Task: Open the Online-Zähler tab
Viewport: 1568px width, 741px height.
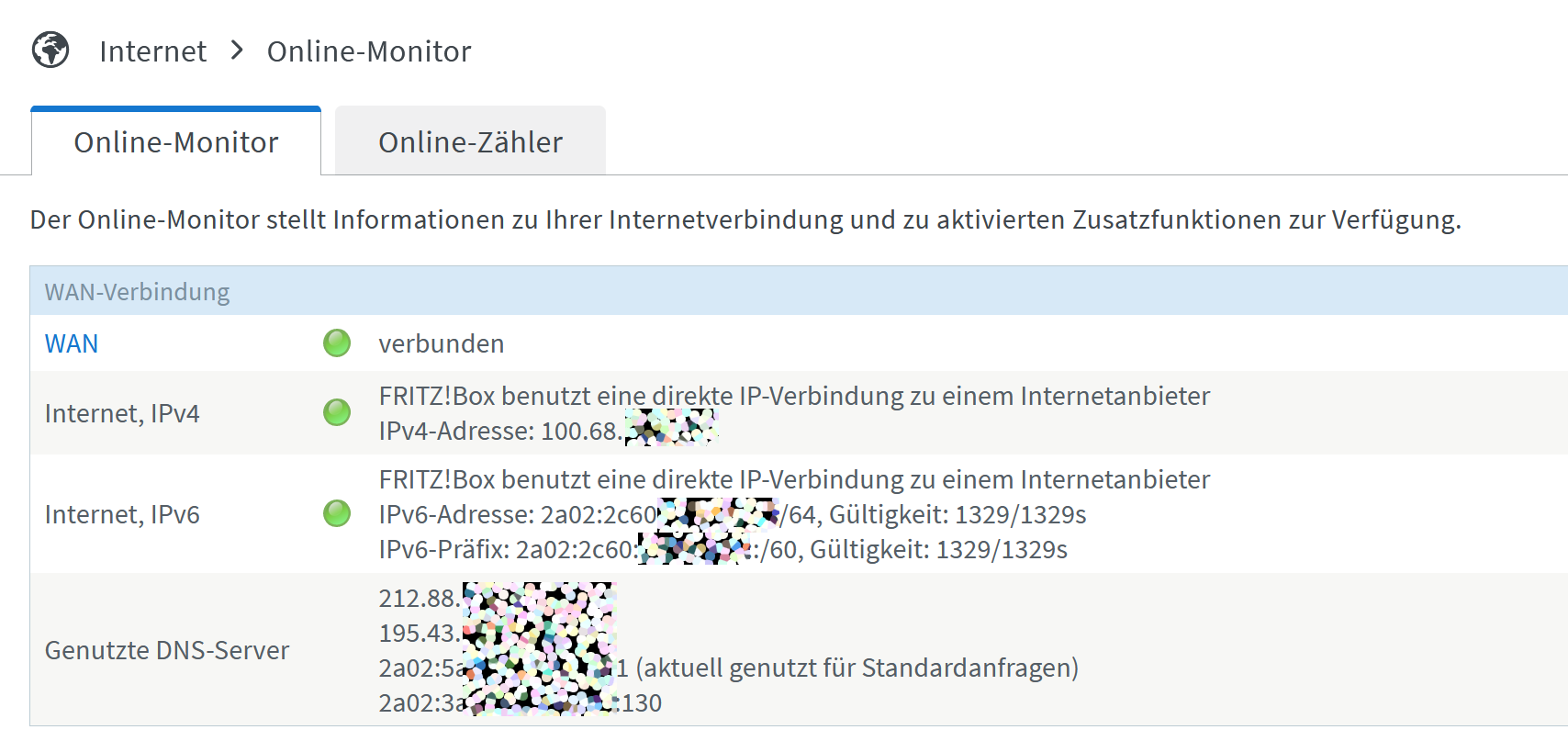Action: (x=470, y=141)
